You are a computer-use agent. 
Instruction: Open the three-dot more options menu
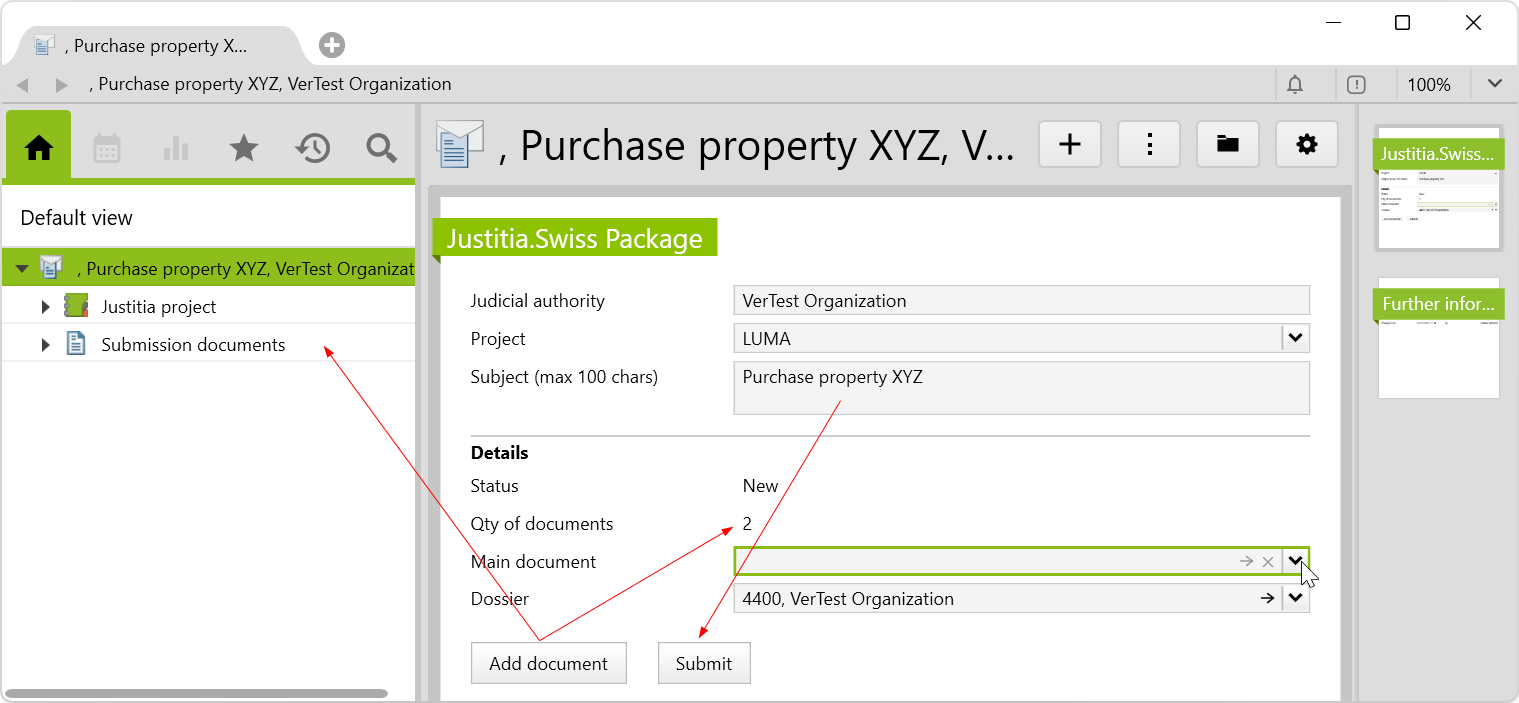pos(1149,145)
